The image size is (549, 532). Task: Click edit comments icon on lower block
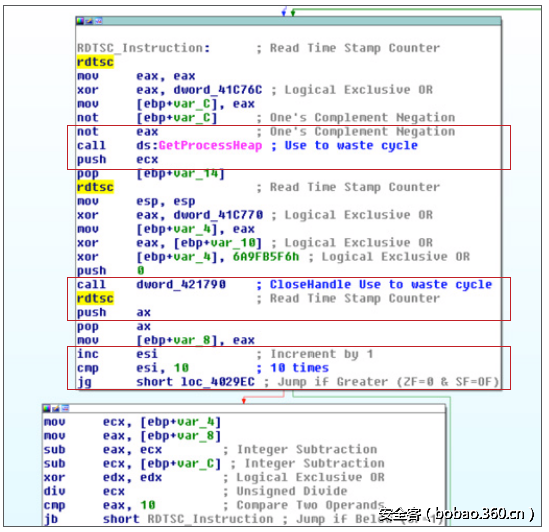[x=56, y=408]
